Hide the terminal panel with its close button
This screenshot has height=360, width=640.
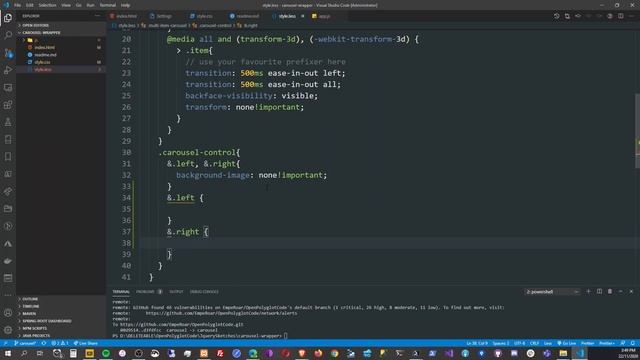[631, 291]
